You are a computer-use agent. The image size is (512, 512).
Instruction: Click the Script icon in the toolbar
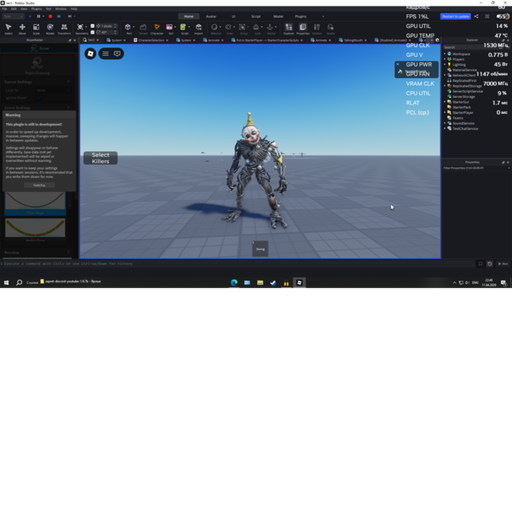tap(183, 27)
